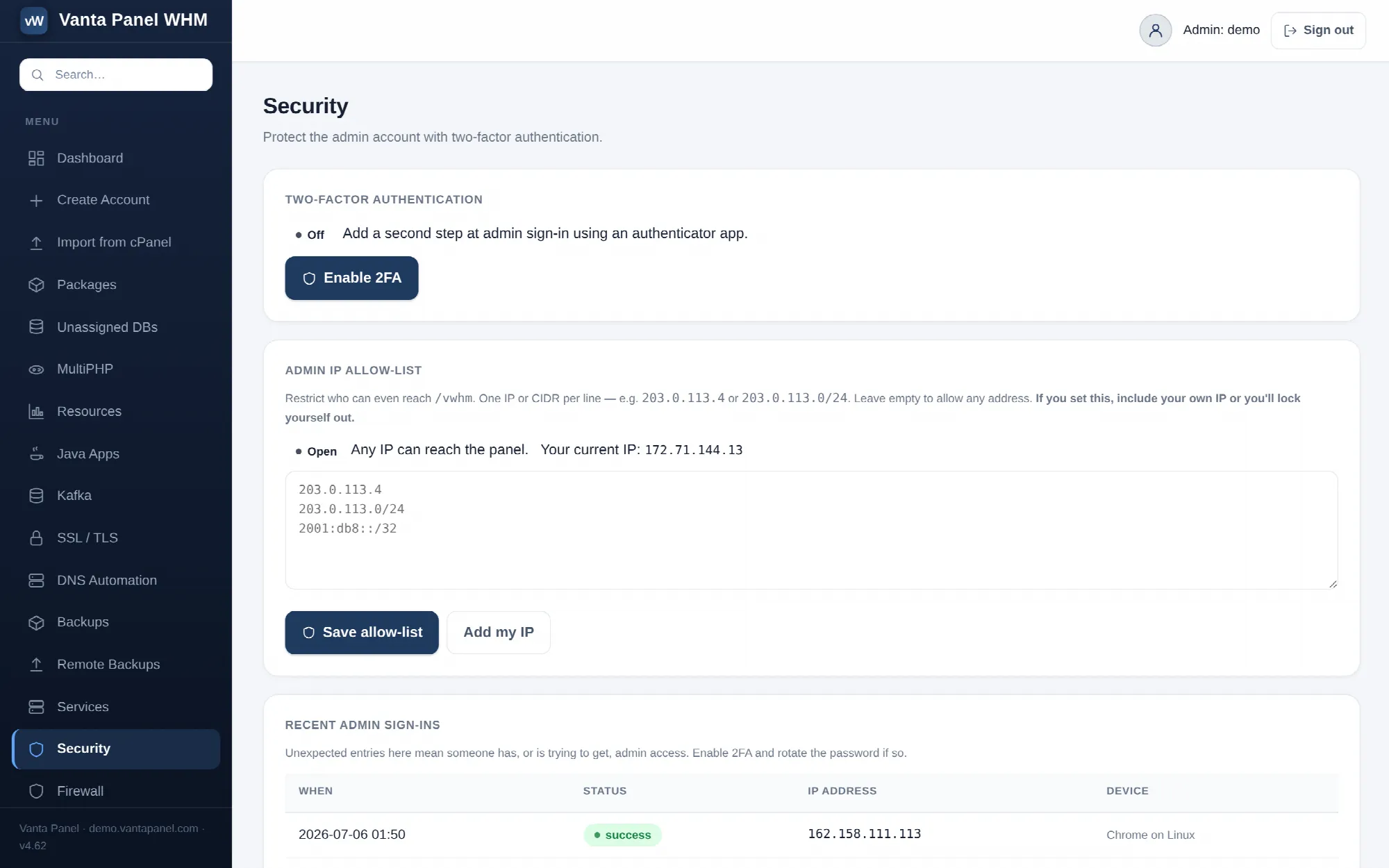Click the Vanta Panel WHM logo icon
1389x868 pixels.
(34, 20)
